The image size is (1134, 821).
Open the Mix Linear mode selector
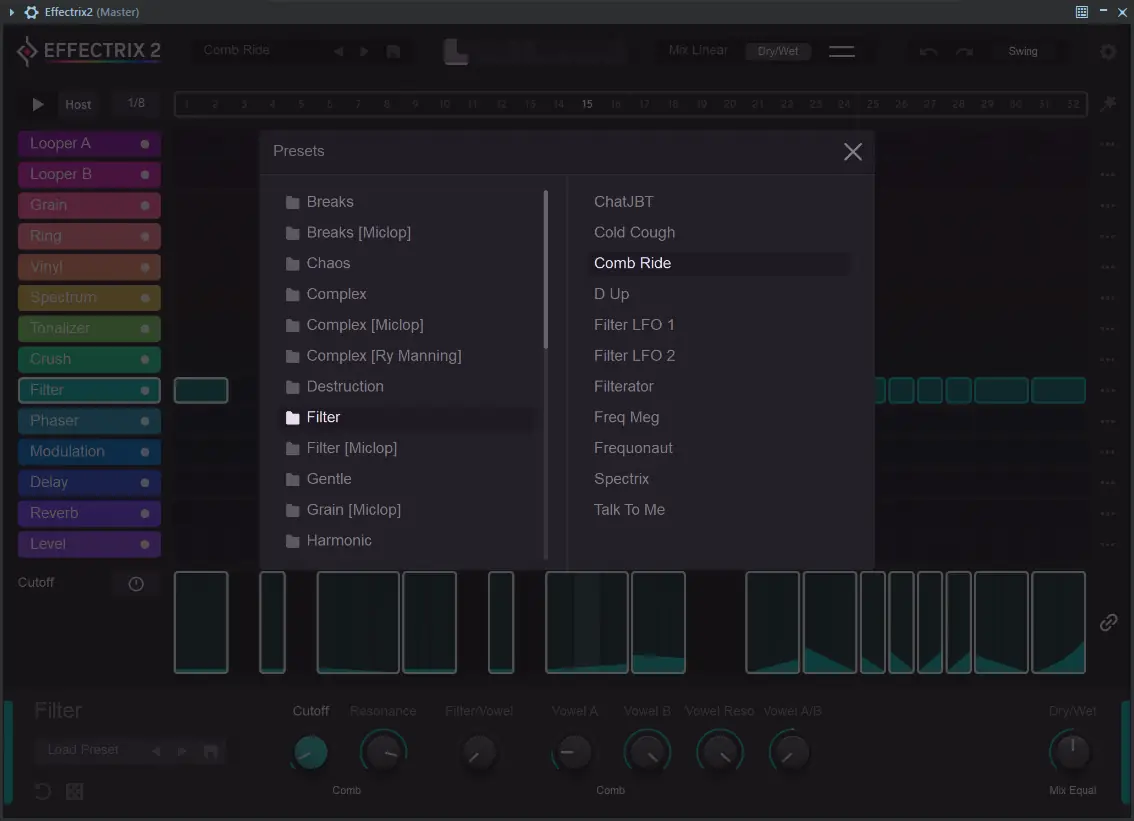(x=698, y=51)
